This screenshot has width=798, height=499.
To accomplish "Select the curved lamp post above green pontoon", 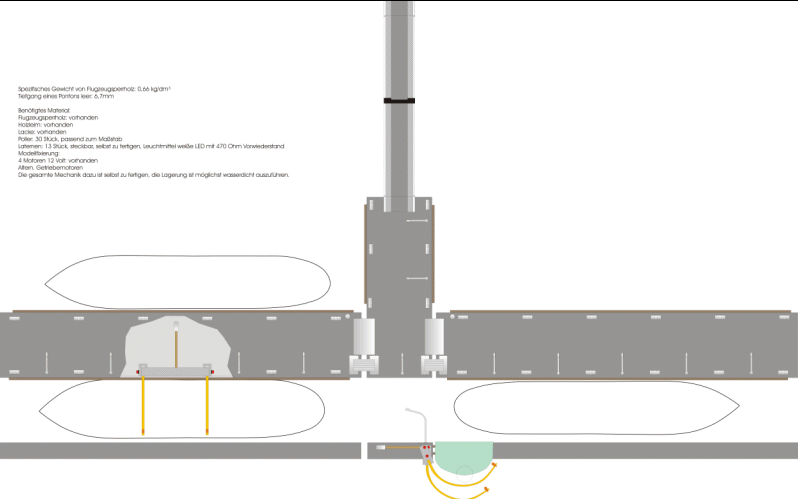I will [x=419, y=420].
